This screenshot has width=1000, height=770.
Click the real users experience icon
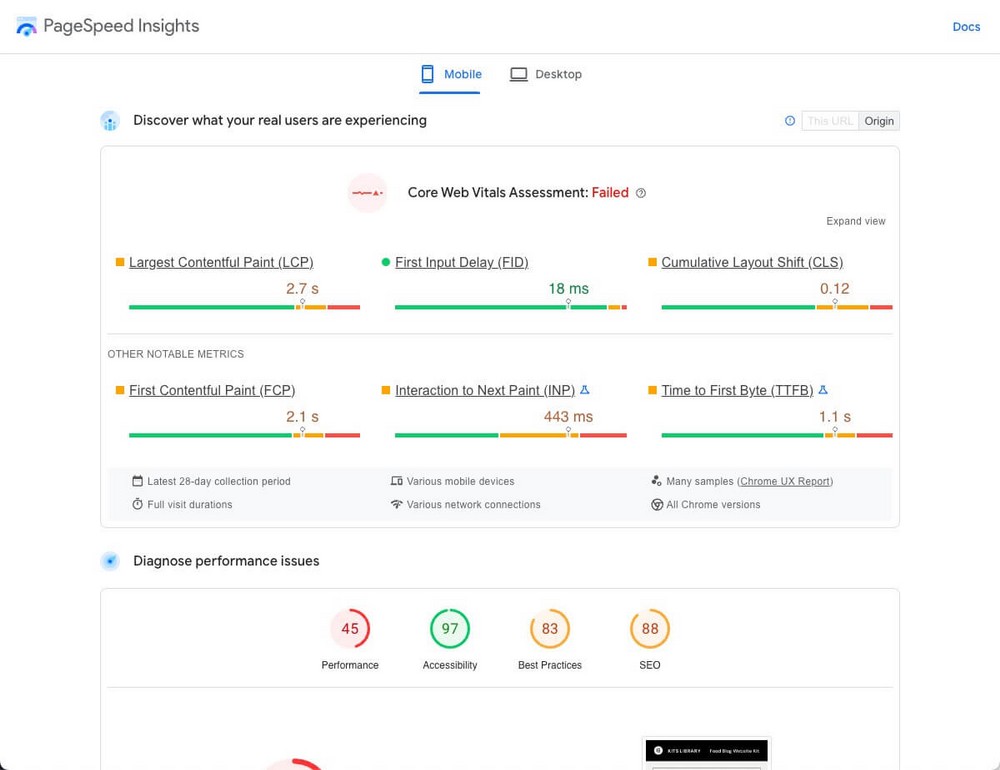110,121
